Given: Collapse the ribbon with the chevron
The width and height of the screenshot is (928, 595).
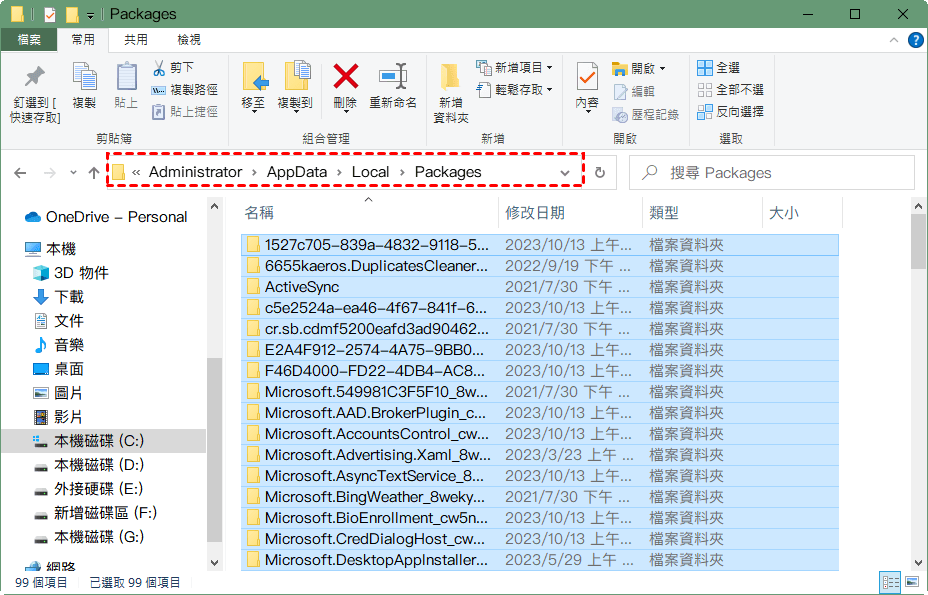Looking at the screenshot, I should point(894,40).
